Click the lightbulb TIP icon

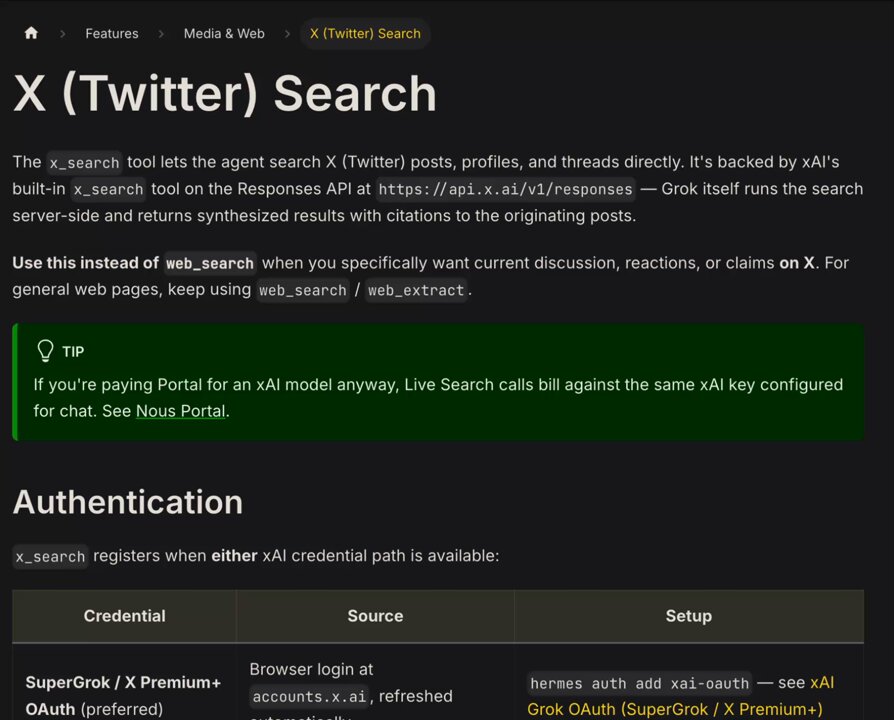(45, 351)
